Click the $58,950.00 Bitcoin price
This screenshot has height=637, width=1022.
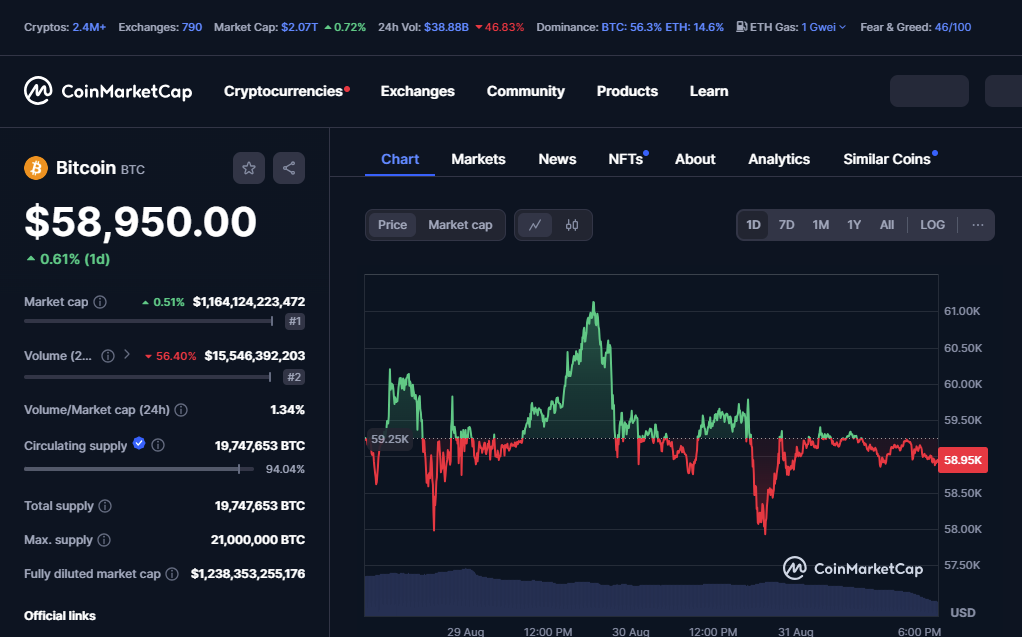click(141, 221)
